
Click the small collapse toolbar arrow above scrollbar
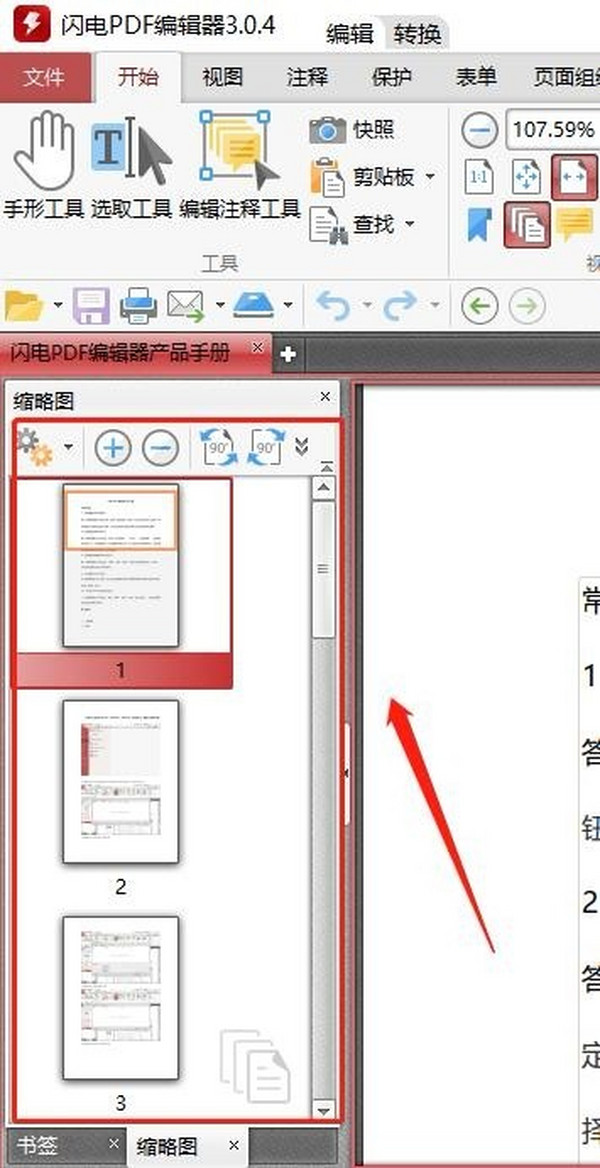pyautogui.click(x=326, y=467)
